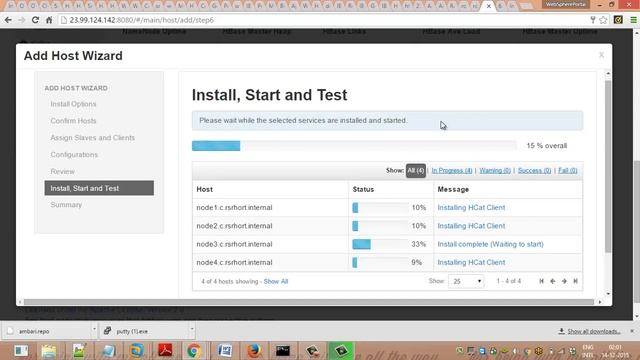Screen dimensions: 640x360
Task: Select Review wizard step
Action: point(62,171)
